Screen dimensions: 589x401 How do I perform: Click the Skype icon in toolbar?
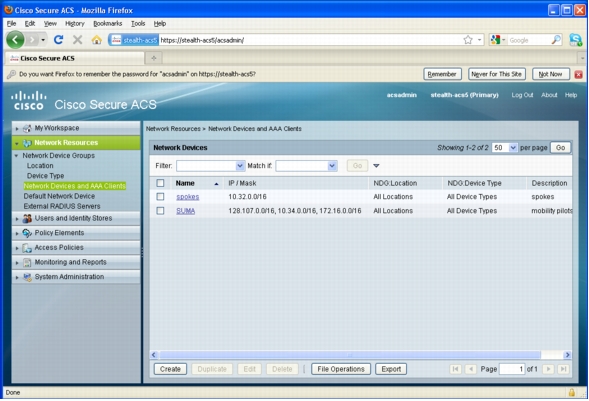575,40
